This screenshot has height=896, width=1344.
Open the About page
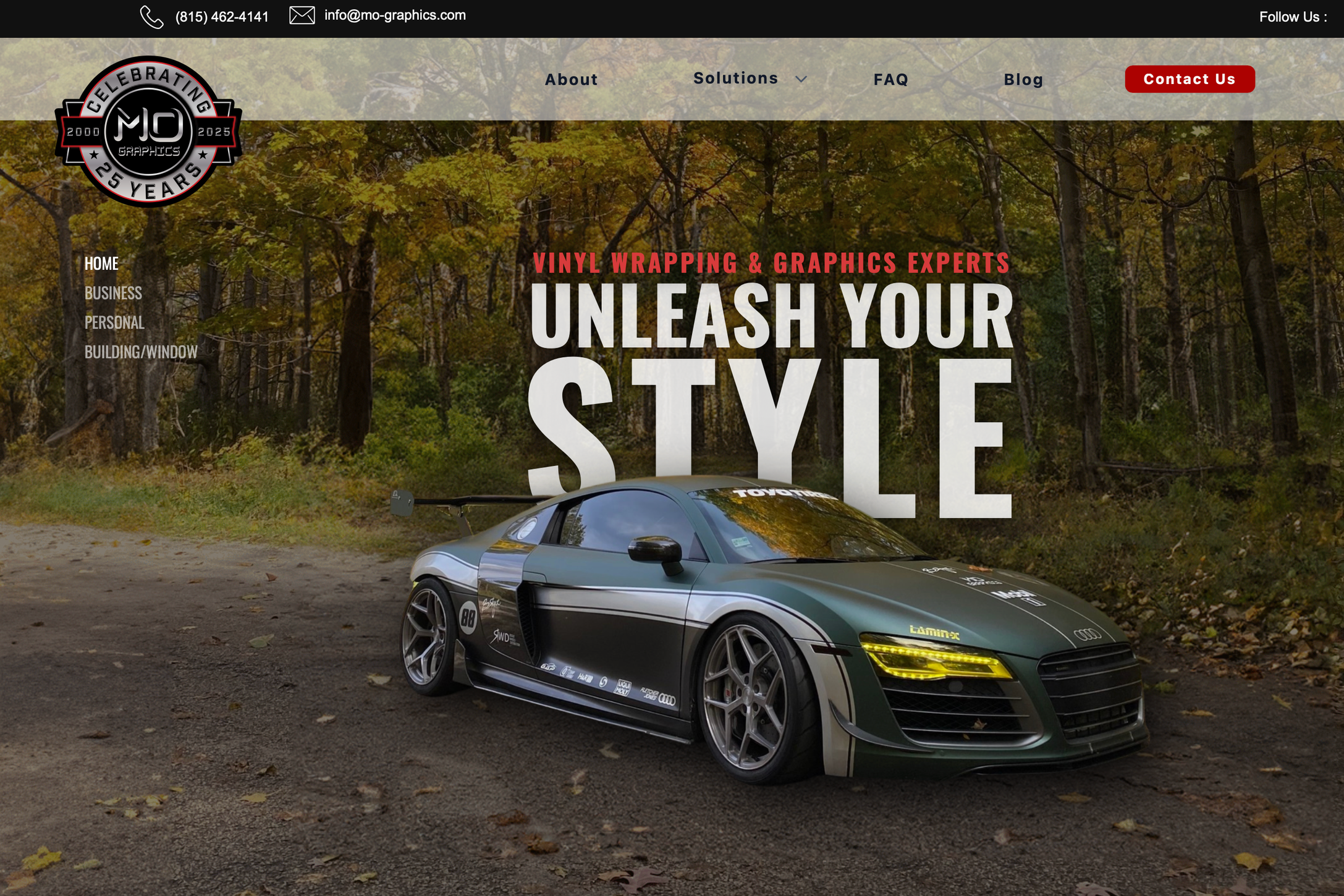coord(571,80)
